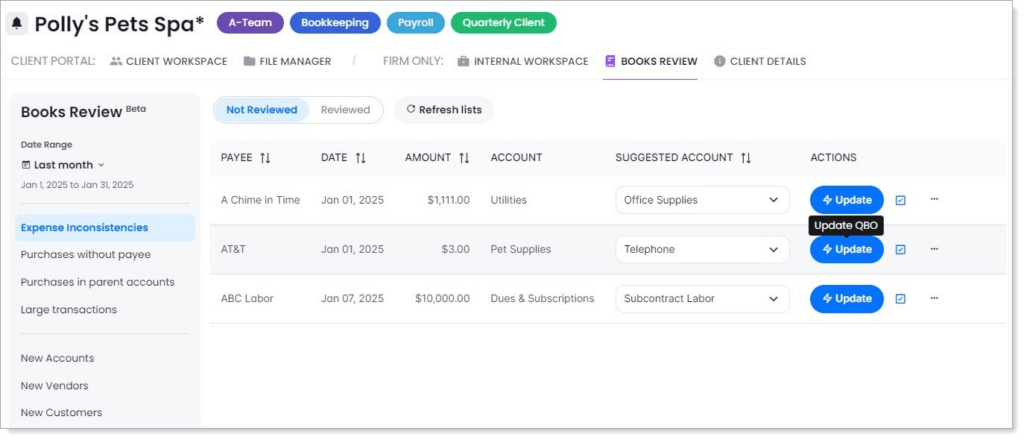This screenshot has height=440, width=1024.
Task: Open more options menu for ABC Labor
Action: coord(934,298)
